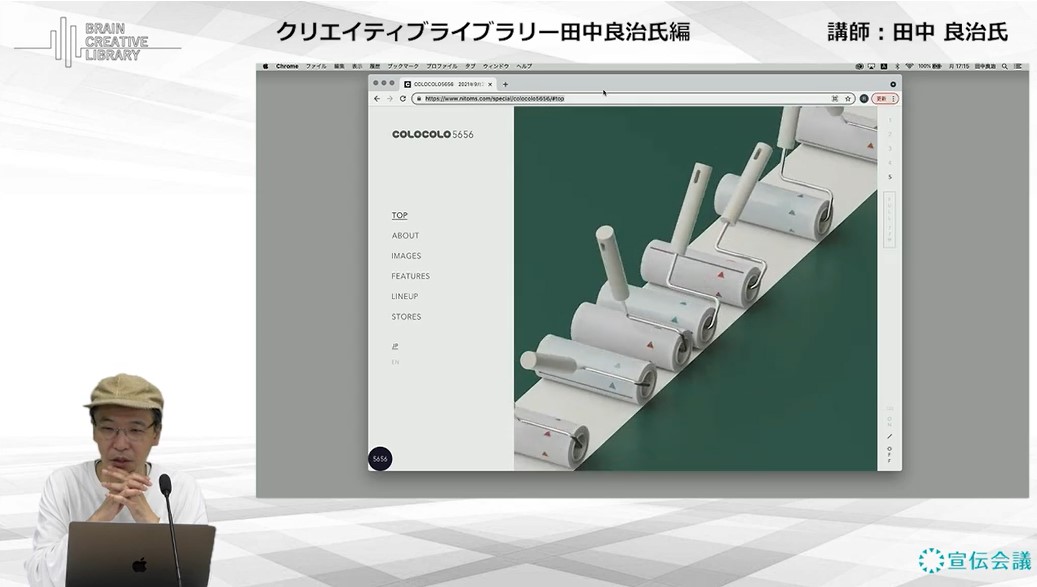Open the STORES navigation link
1037x587 pixels.
click(x=406, y=317)
